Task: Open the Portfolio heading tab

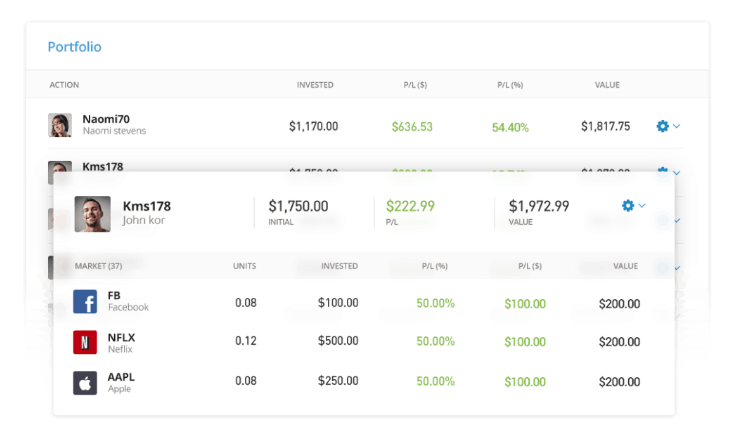Action: pos(74,47)
